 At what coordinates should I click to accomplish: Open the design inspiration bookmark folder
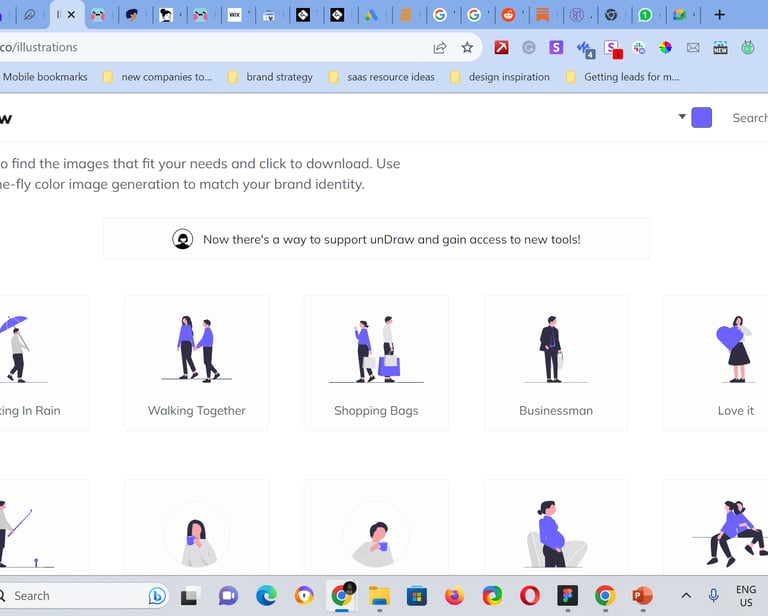[500, 77]
